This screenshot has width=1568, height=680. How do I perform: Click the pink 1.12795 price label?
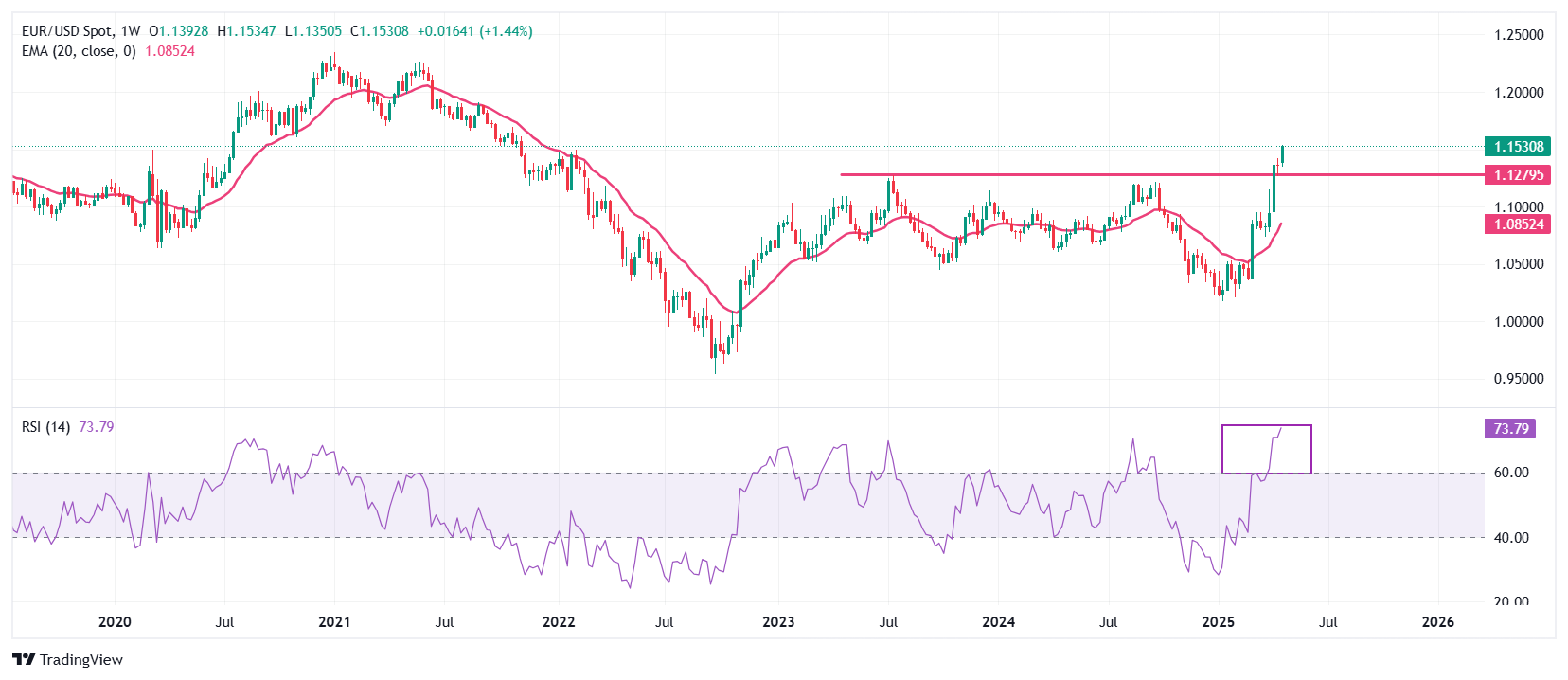click(1518, 175)
